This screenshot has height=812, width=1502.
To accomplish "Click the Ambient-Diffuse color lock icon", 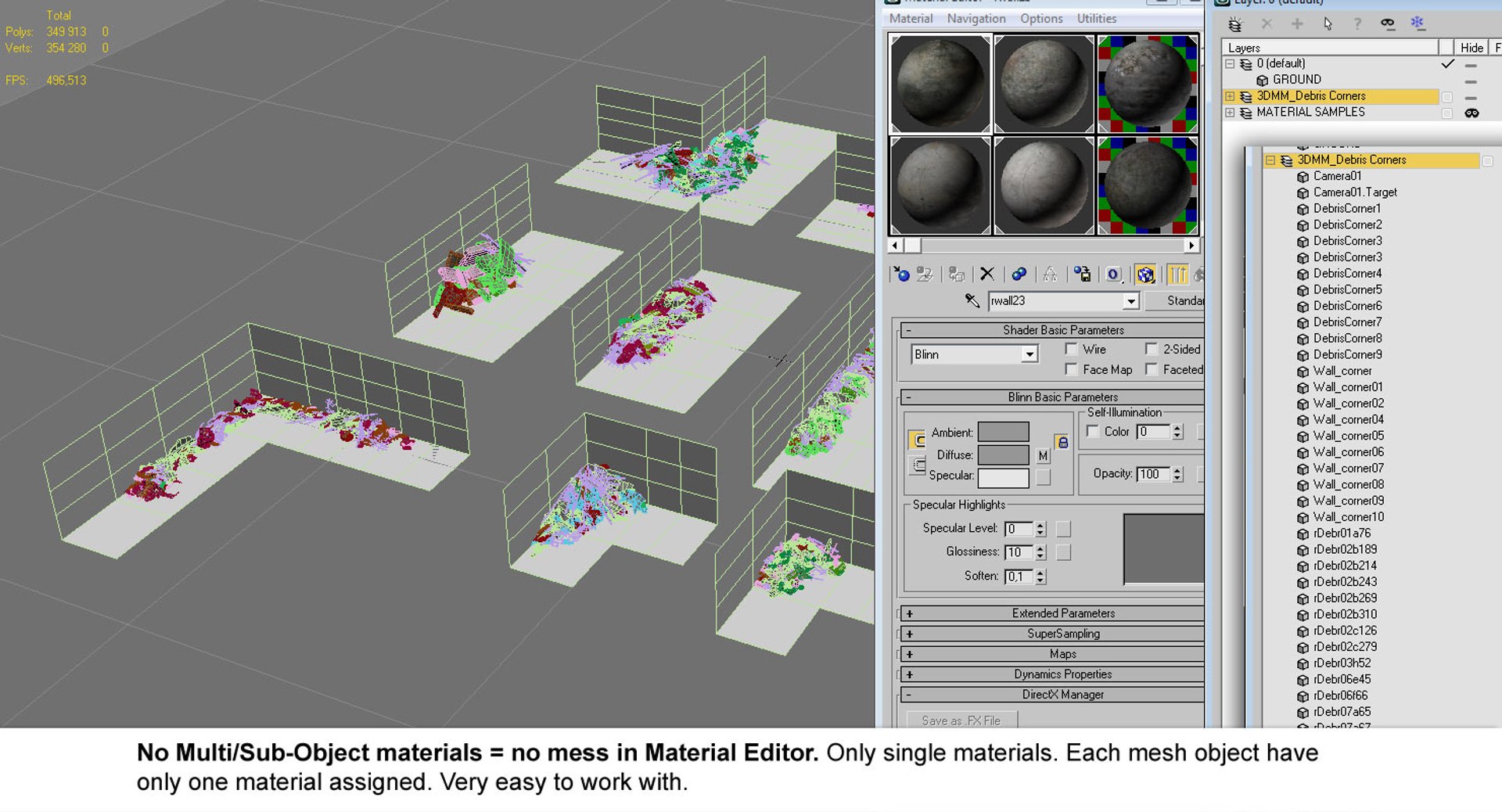I will [1062, 443].
